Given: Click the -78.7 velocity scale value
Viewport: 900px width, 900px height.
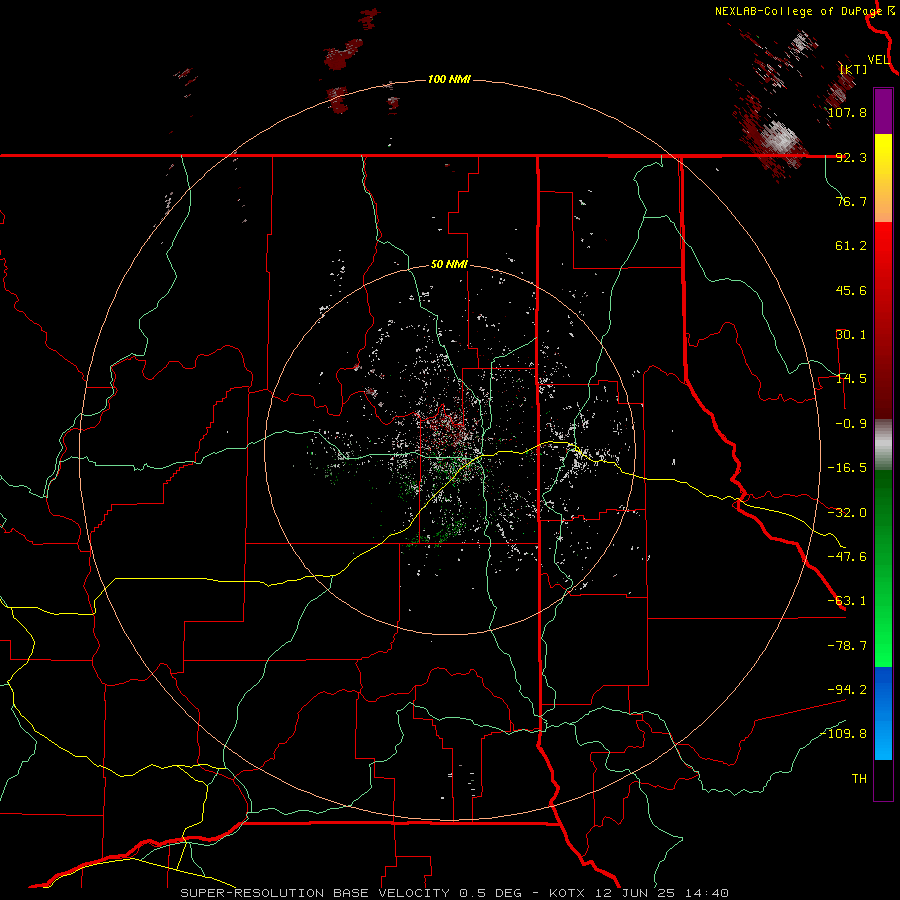Looking at the screenshot, I should click(847, 646).
